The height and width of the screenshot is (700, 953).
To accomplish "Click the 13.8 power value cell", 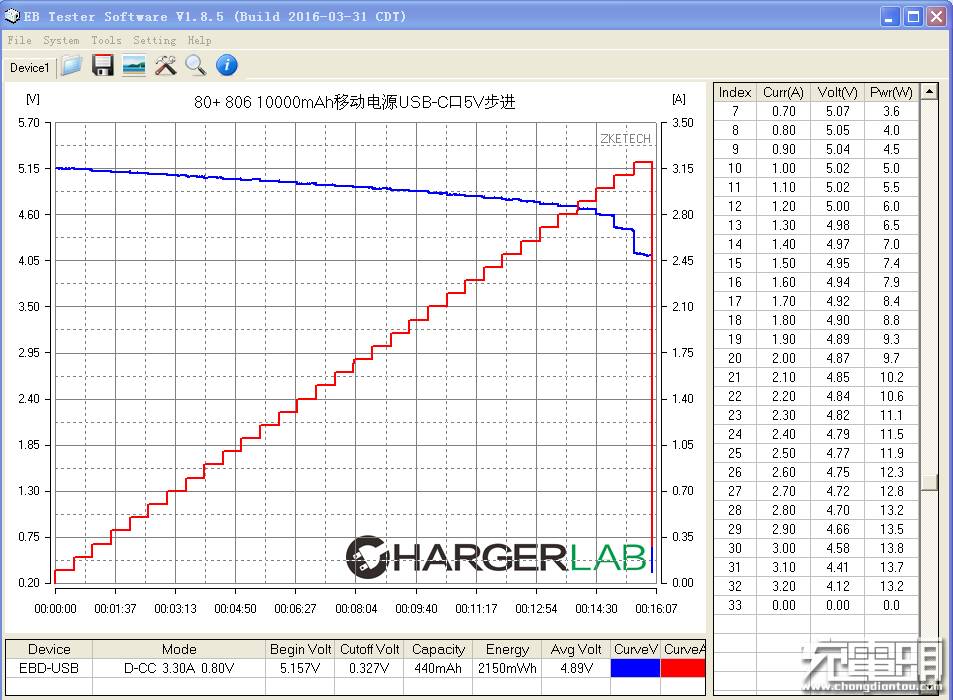I will [x=891, y=548].
